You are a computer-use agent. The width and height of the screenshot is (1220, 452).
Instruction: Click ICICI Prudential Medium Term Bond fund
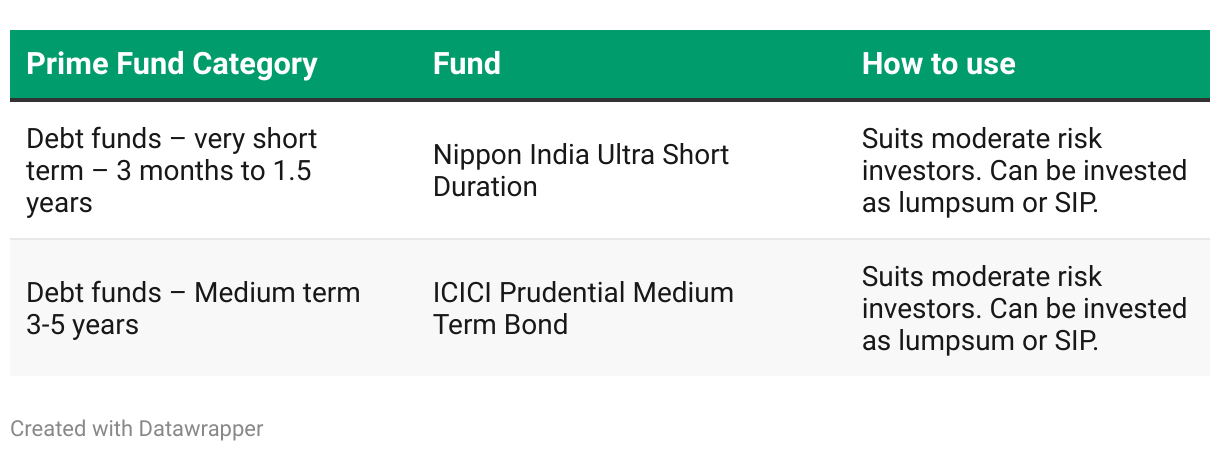582,308
